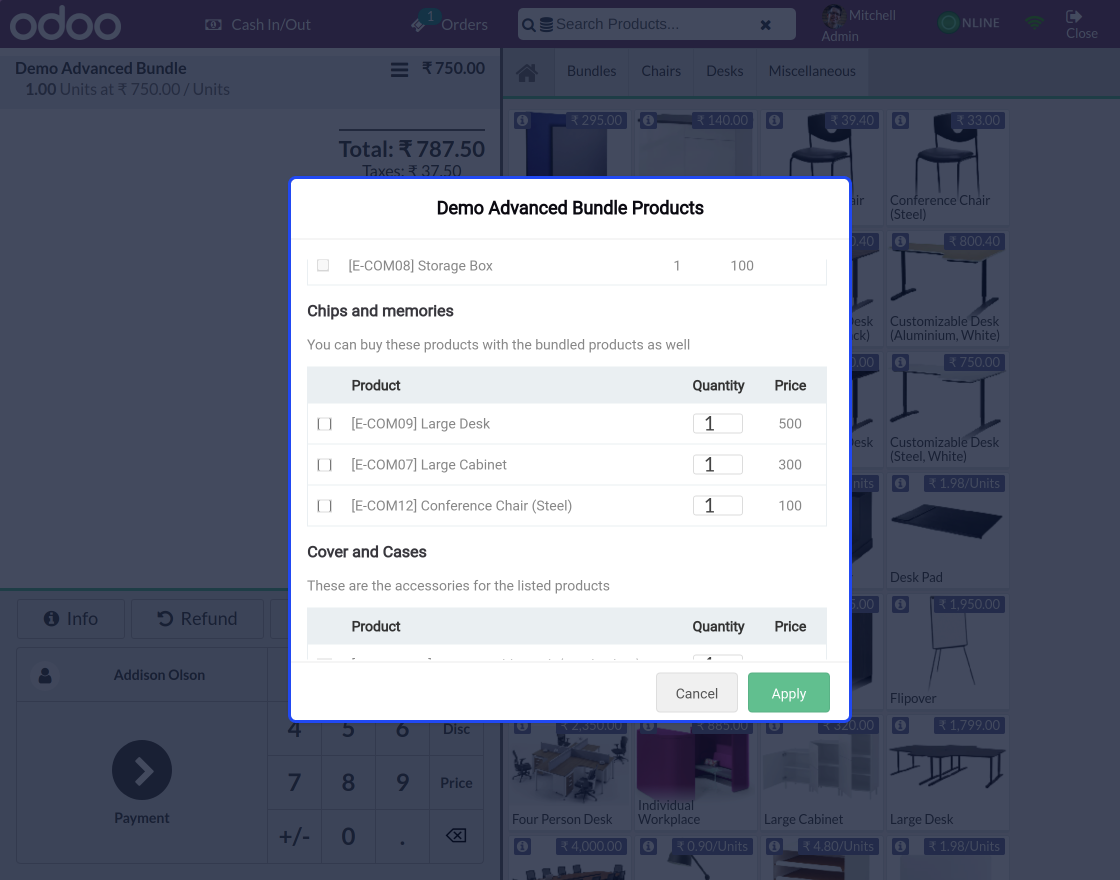Open the Miscellaneous category tab
The width and height of the screenshot is (1120, 880).
812,71
